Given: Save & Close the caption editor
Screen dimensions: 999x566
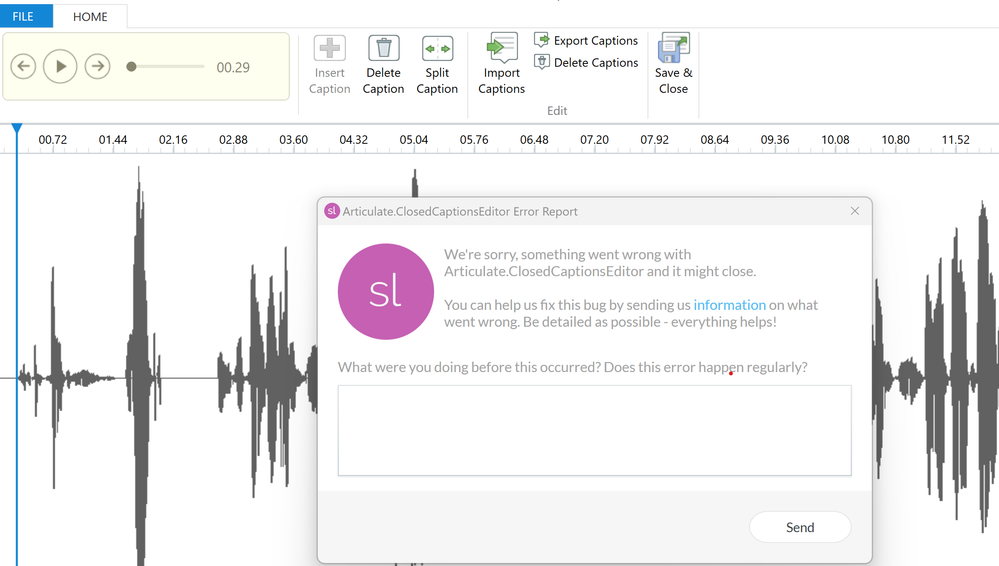Looking at the screenshot, I should 673,64.
